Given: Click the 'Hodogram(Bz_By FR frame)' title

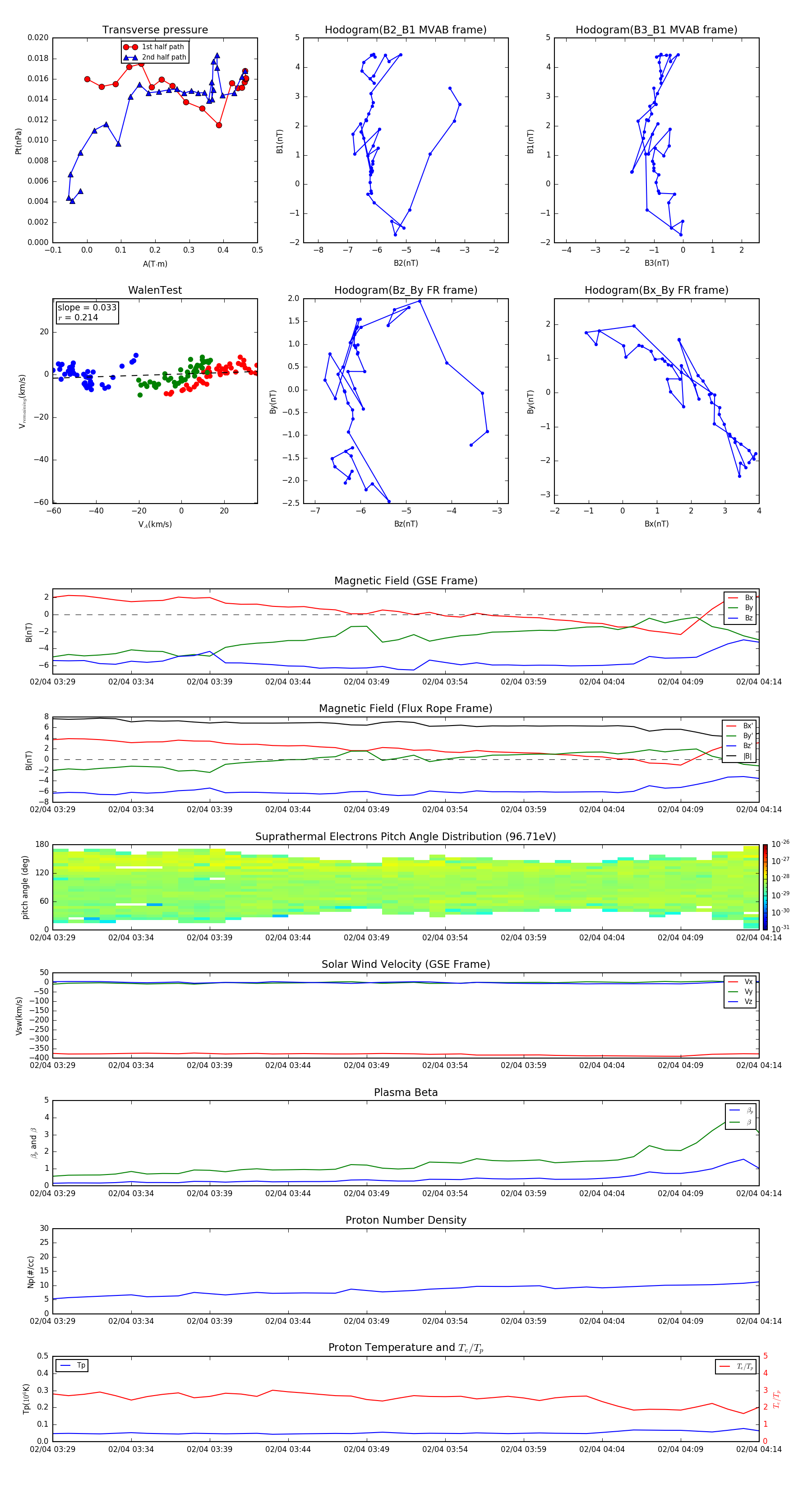Looking at the screenshot, I should pos(406,290).
